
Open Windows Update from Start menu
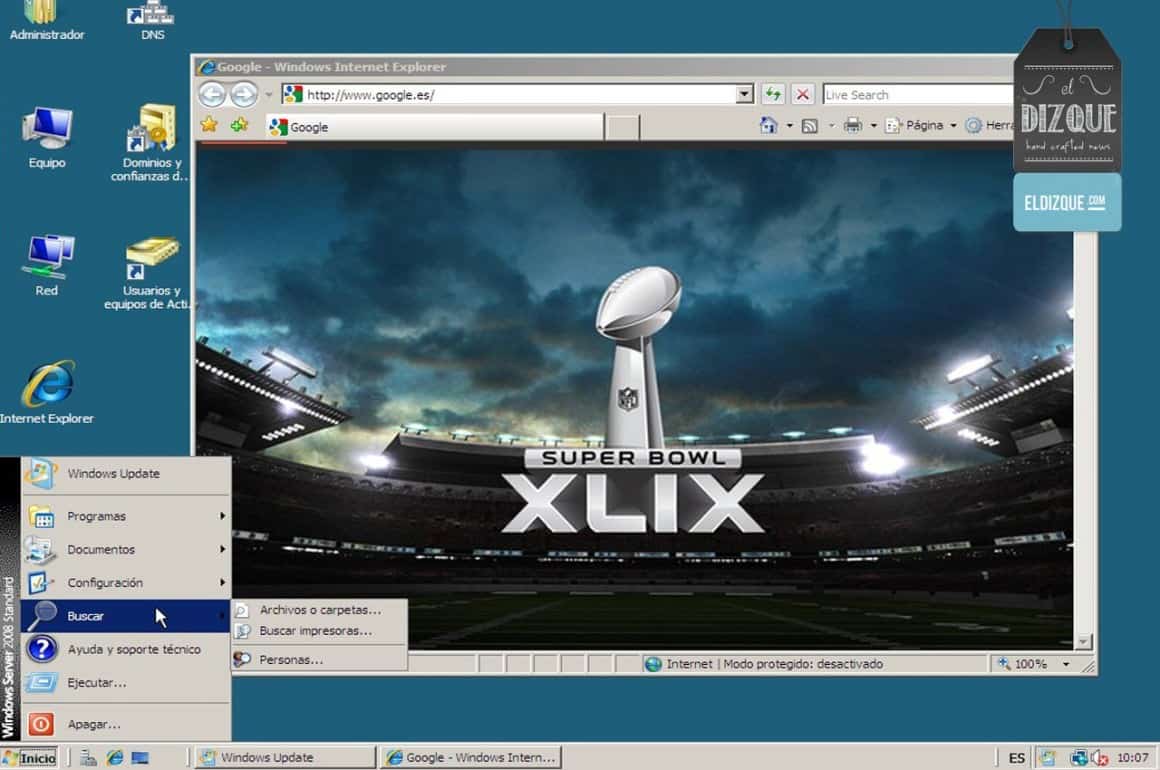126,473
